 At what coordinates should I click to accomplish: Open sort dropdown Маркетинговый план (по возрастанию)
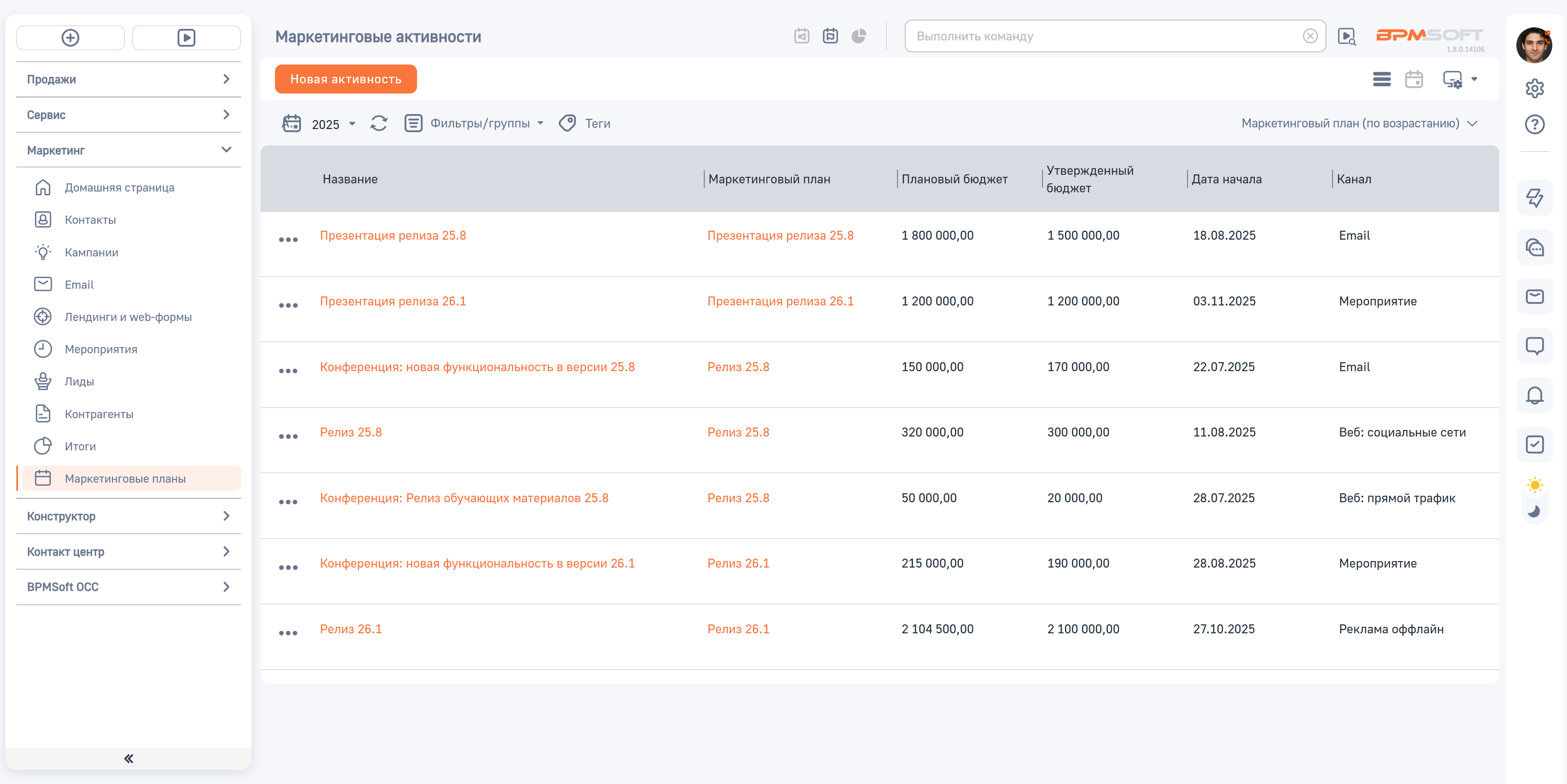tap(1359, 123)
